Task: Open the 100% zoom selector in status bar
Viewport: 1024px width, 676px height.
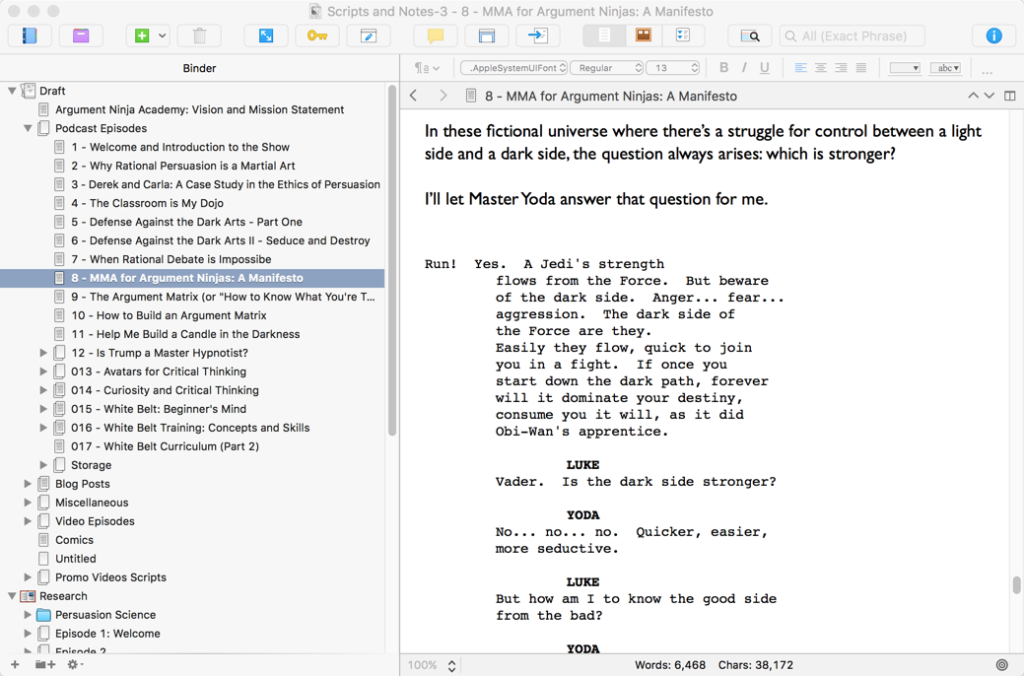Action: 432,665
